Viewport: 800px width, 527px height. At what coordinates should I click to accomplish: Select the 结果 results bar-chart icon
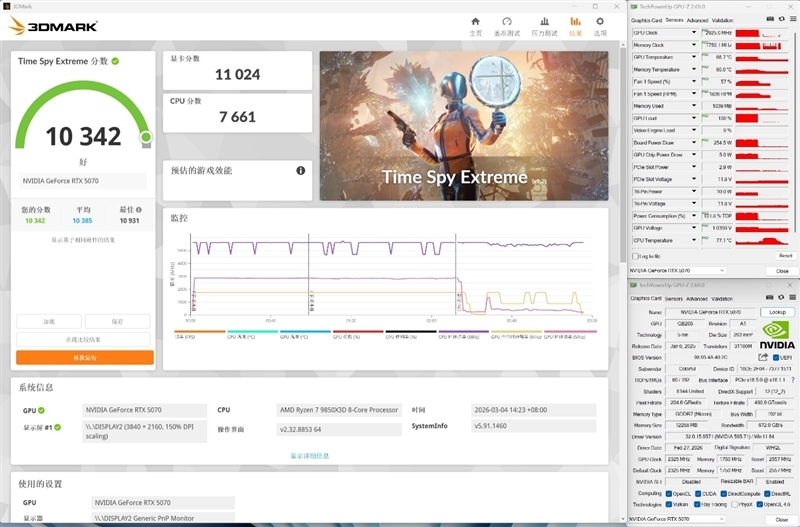(x=575, y=21)
